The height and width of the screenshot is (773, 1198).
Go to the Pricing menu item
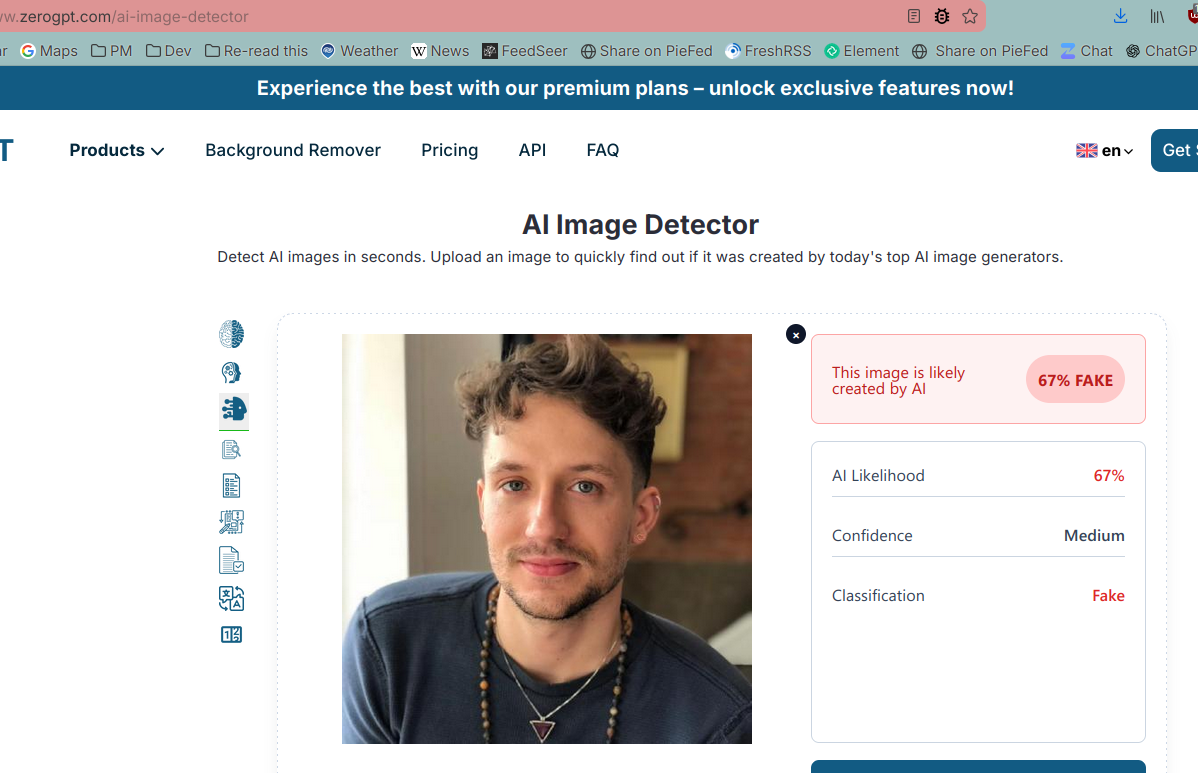[449, 150]
